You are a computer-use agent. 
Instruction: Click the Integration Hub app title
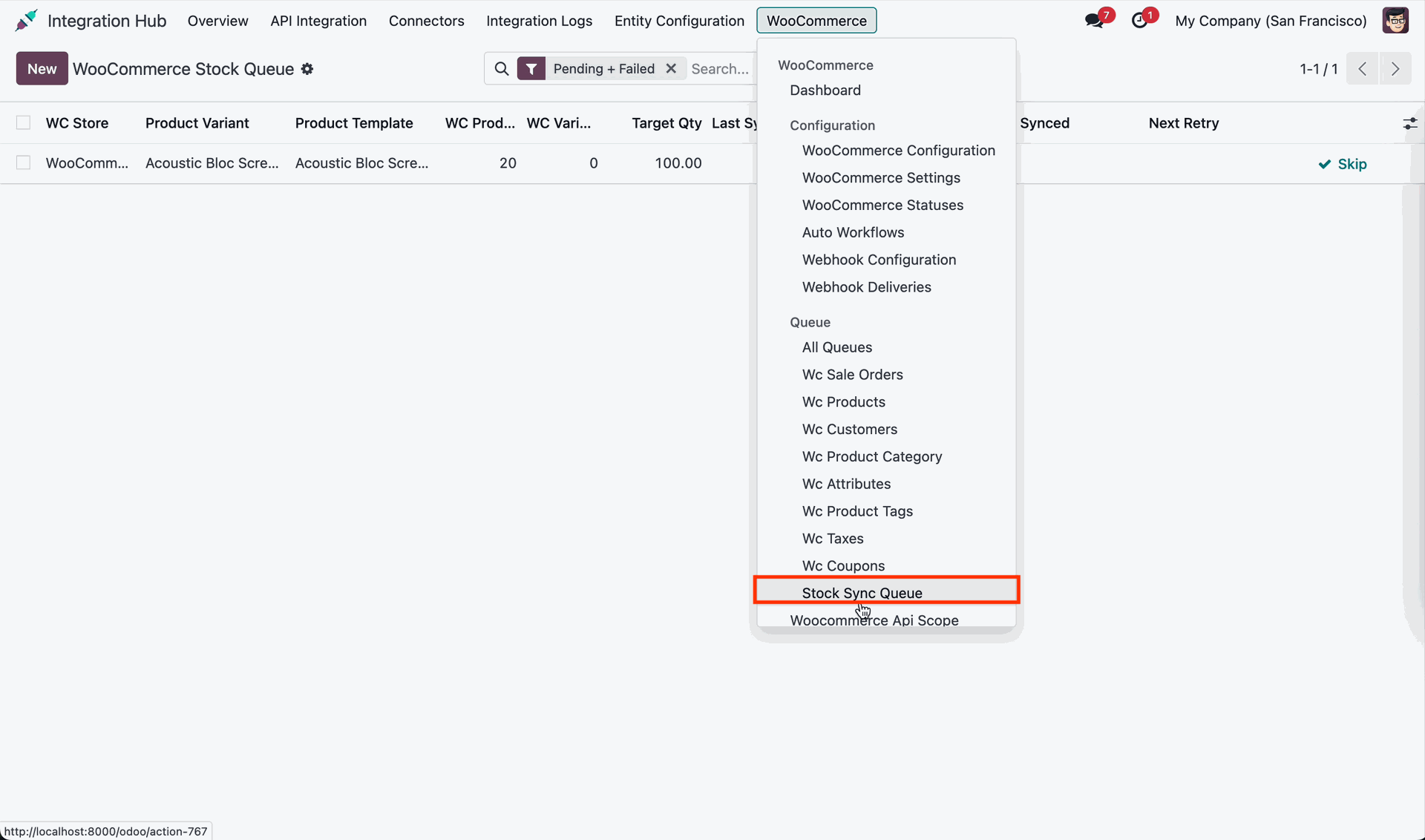point(107,21)
